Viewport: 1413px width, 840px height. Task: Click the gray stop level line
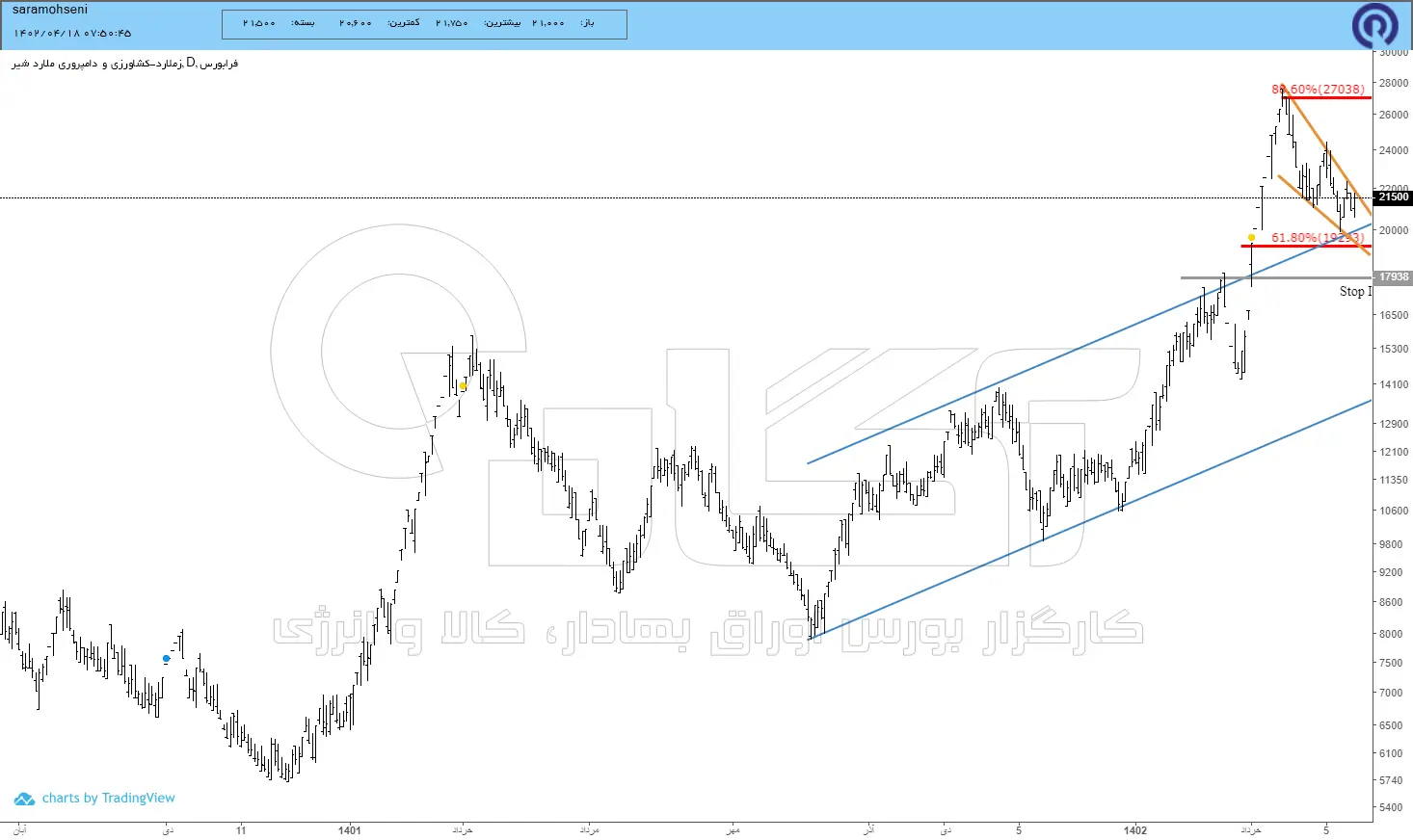[1276, 277]
